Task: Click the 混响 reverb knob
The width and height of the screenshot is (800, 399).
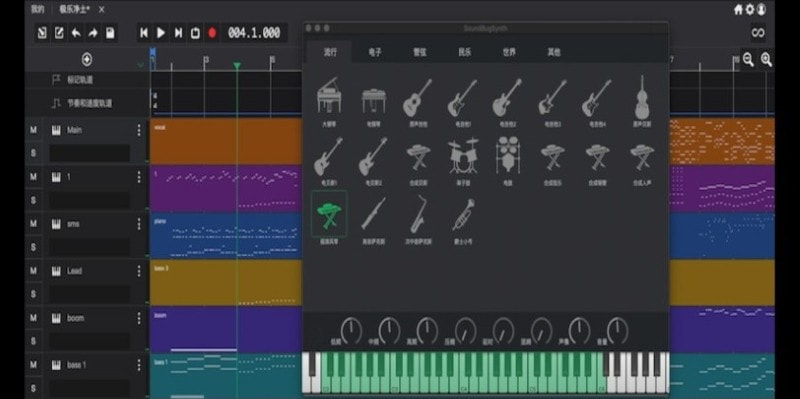Action: point(541,330)
